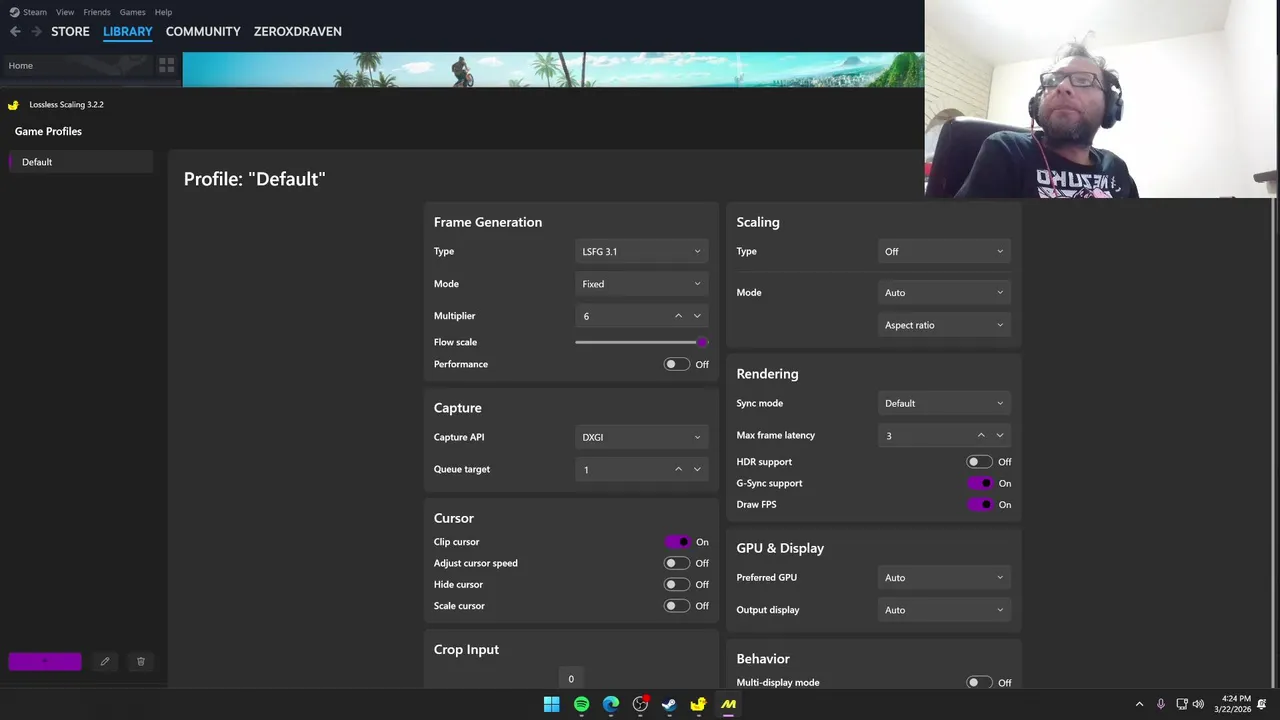Enable Scale cursor
1280x720 pixels.
(677, 606)
